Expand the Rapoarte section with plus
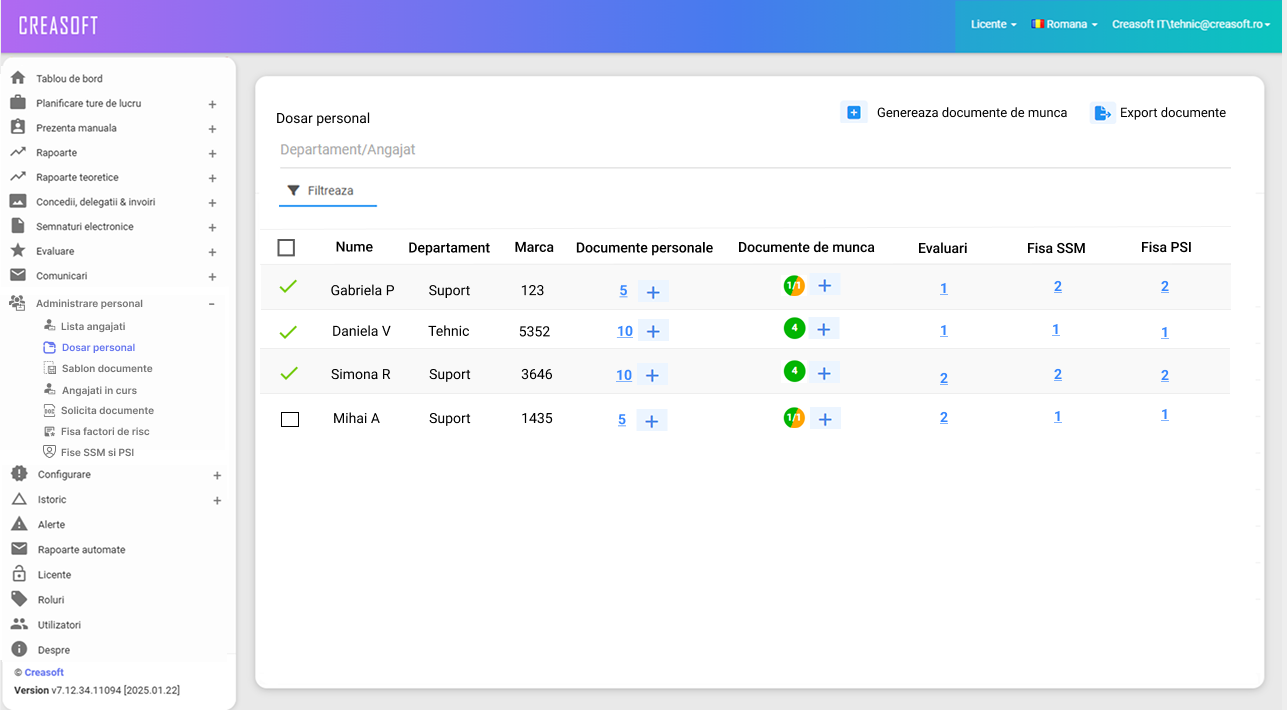 [212, 154]
